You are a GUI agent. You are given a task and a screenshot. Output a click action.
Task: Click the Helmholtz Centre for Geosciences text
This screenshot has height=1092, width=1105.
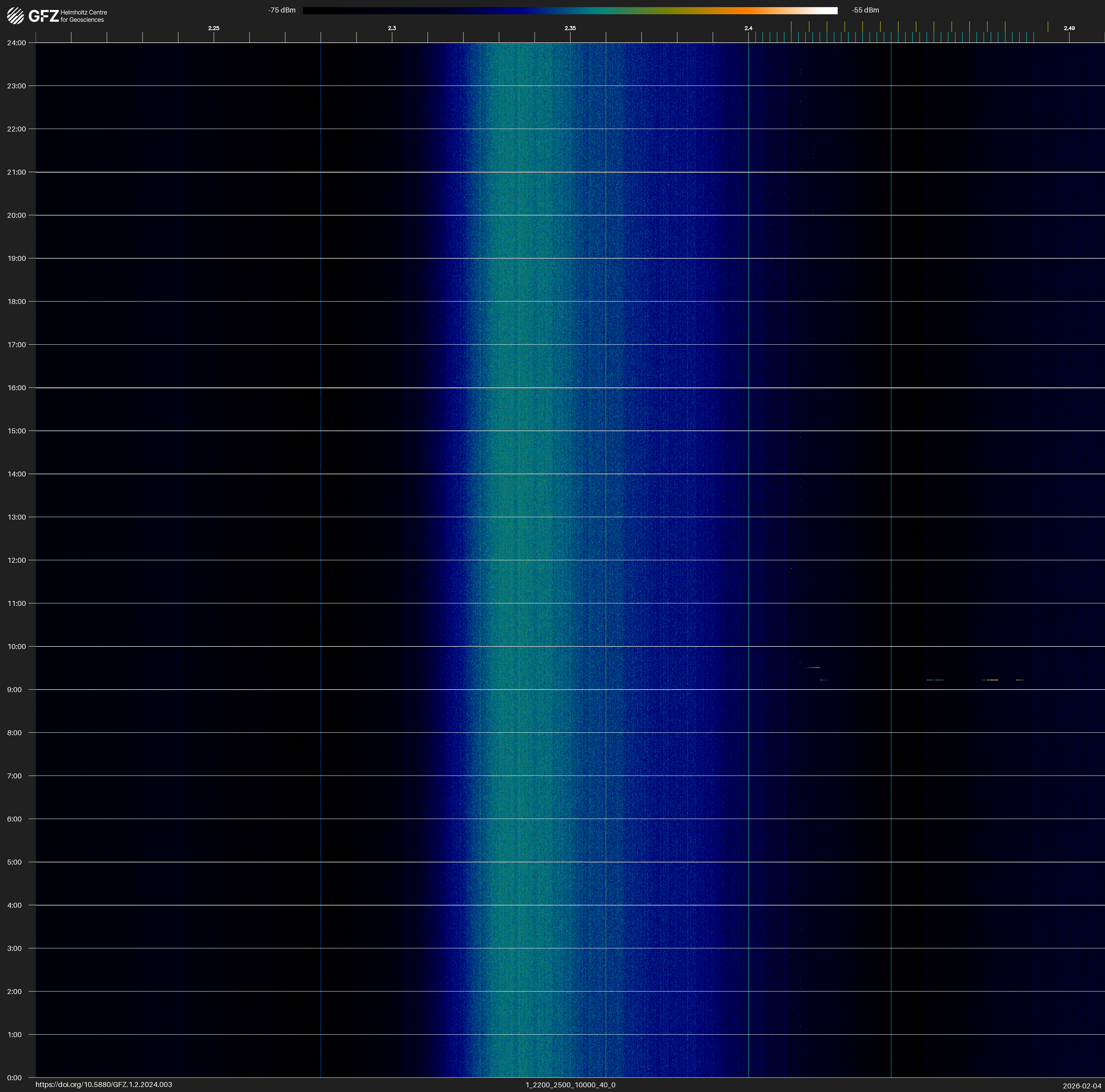[83, 16]
